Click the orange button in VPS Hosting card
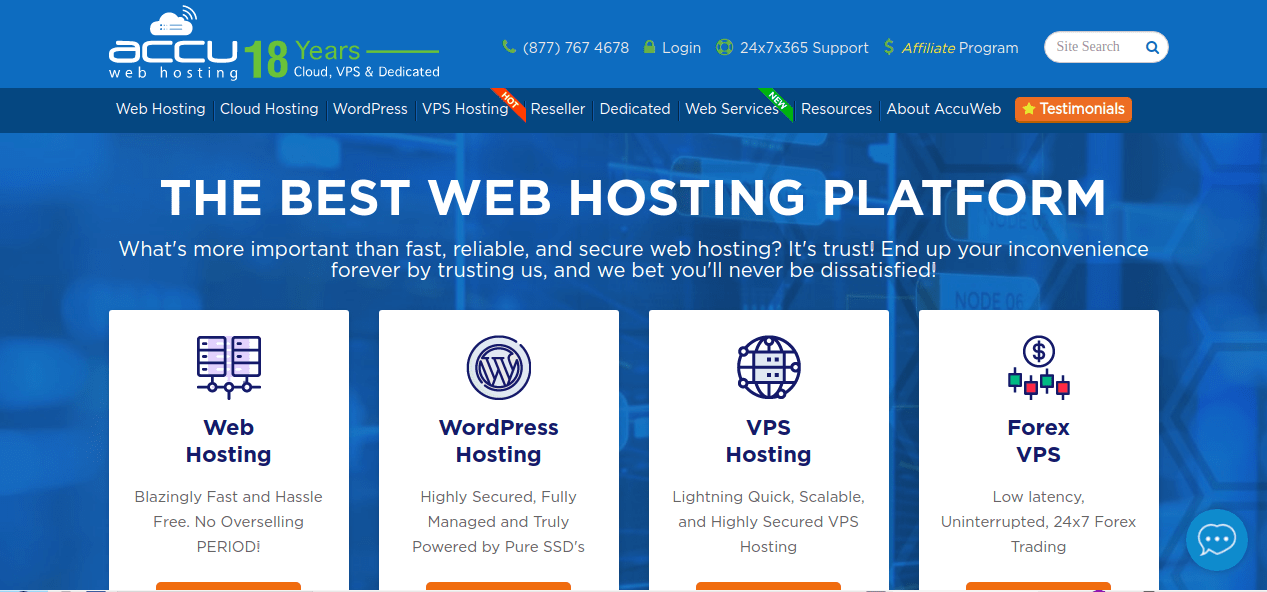 769,586
